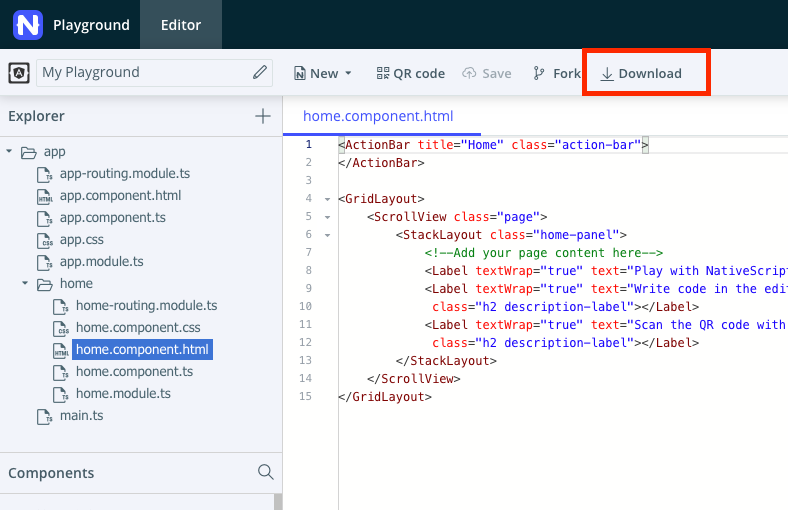
Task: Open the New dropdown menu
Action: 323,73
